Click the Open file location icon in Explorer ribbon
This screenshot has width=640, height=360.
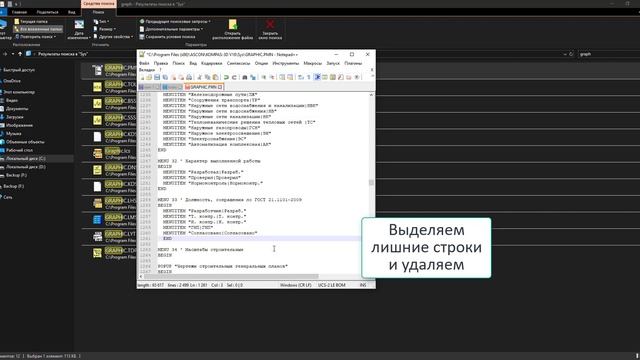[233, 24]
